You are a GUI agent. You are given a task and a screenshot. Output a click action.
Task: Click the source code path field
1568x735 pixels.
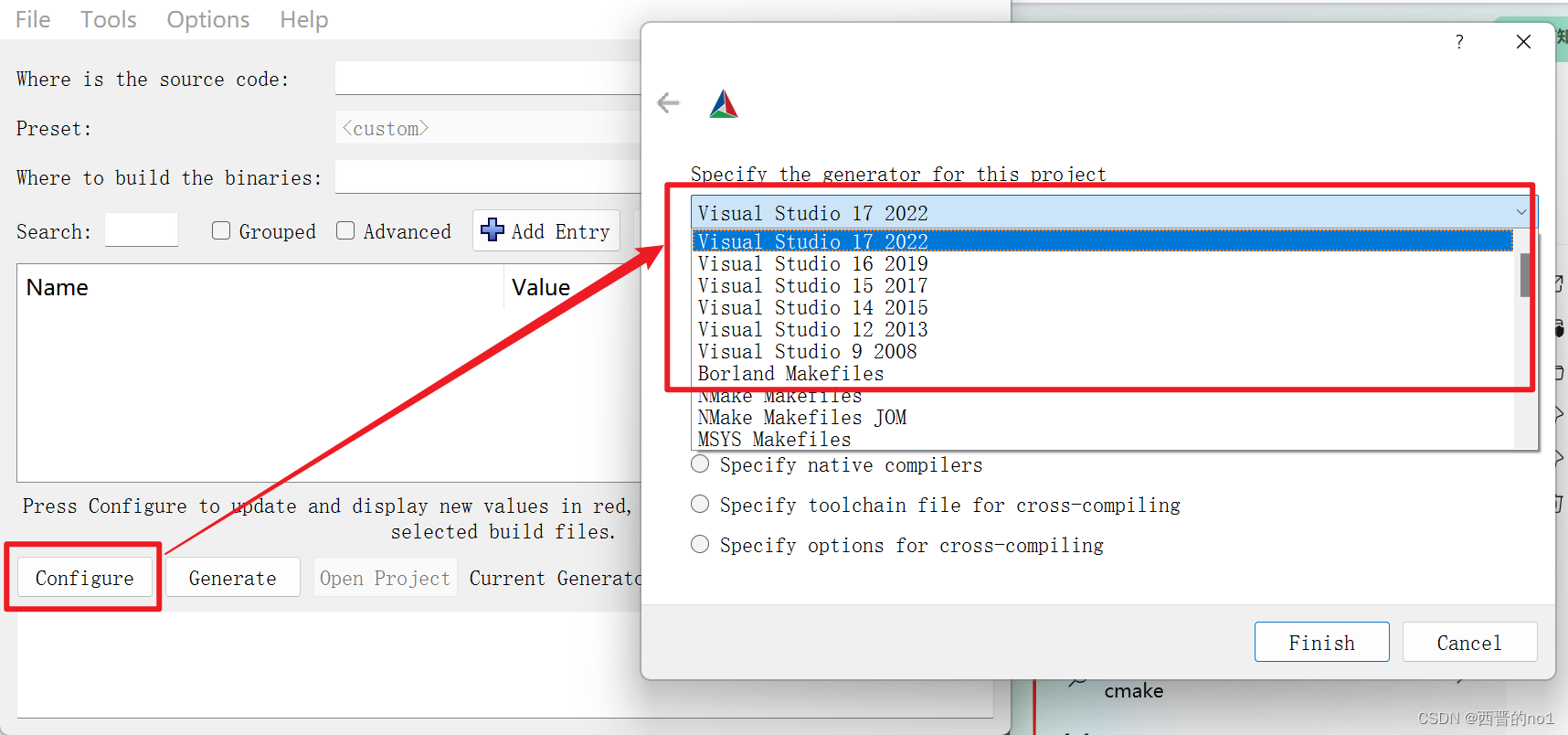(488, 79)
